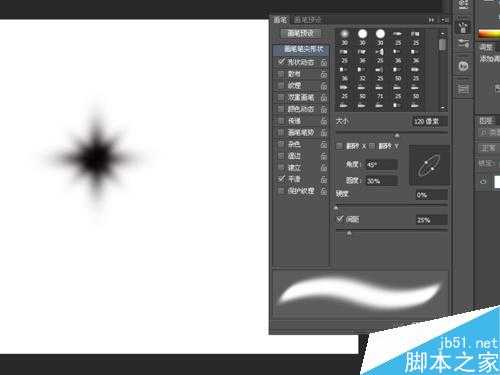
Task: Switch to the 画笔 tab
Action: tap(280, 20)
